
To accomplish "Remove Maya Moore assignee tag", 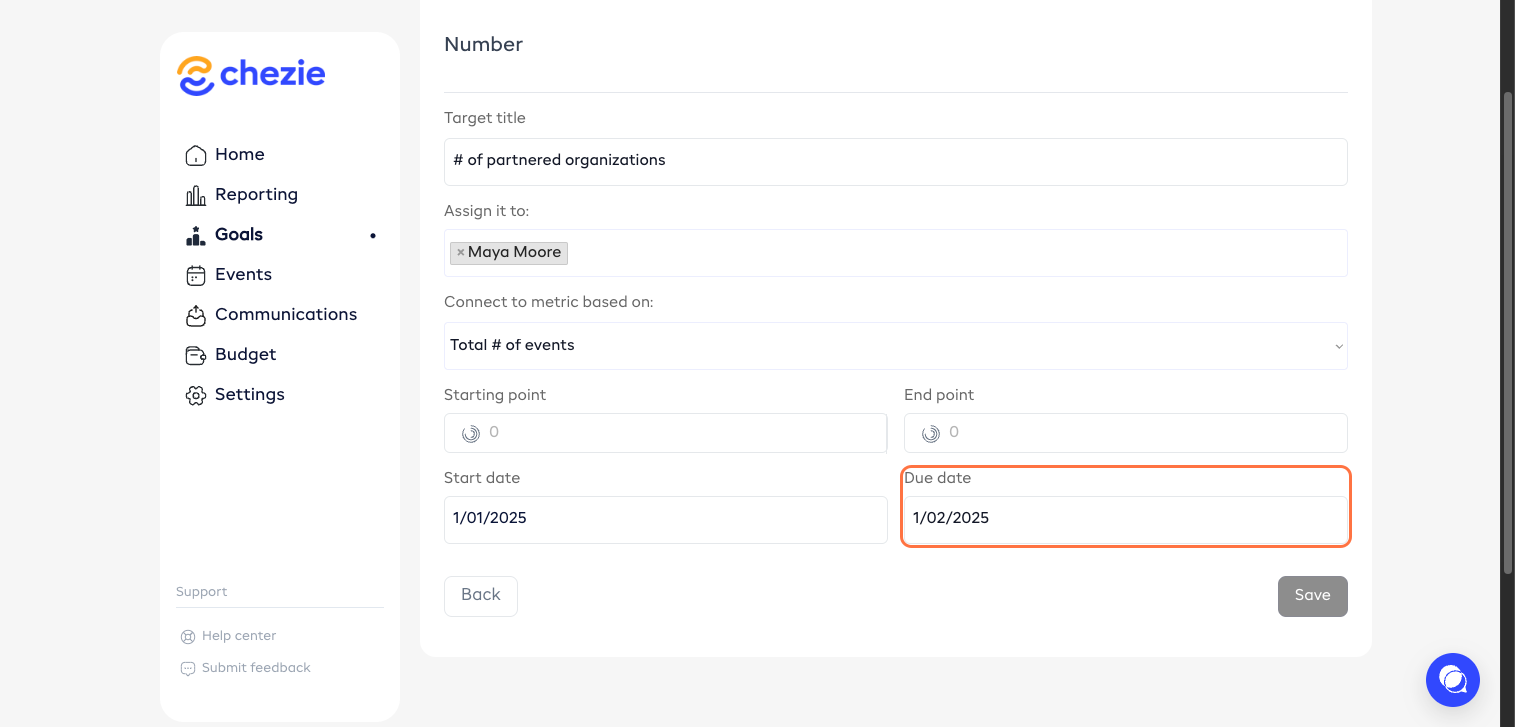I will coord(460,253).
